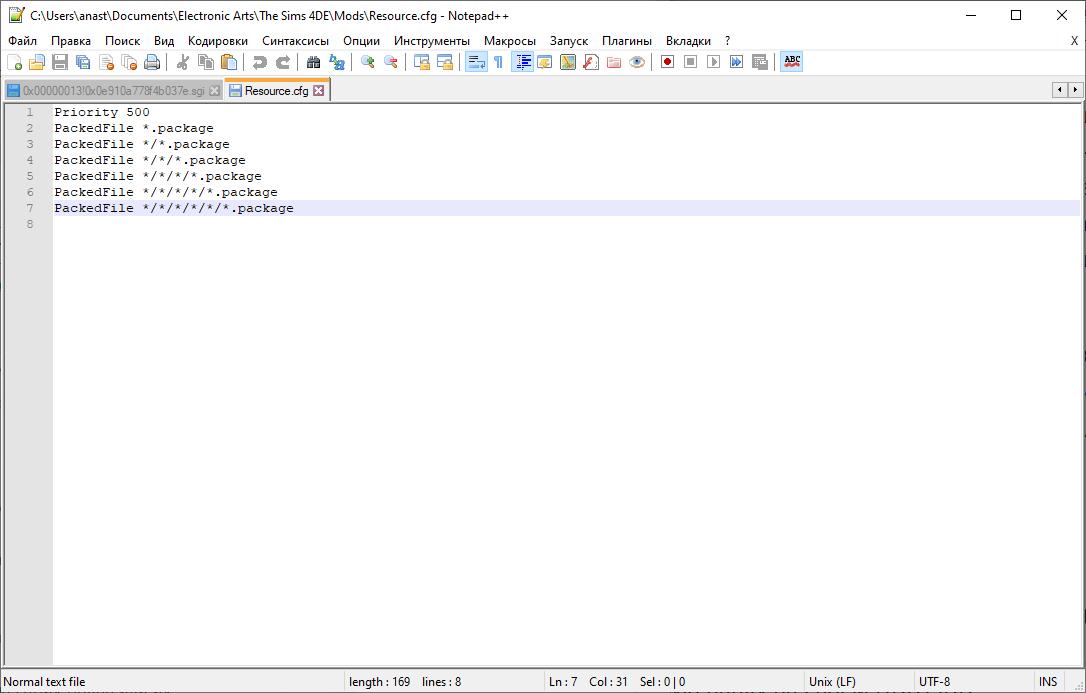Click the Unix (LF) status bar field
This screenshot has height=693, width=1086.
tap(832, 682)
